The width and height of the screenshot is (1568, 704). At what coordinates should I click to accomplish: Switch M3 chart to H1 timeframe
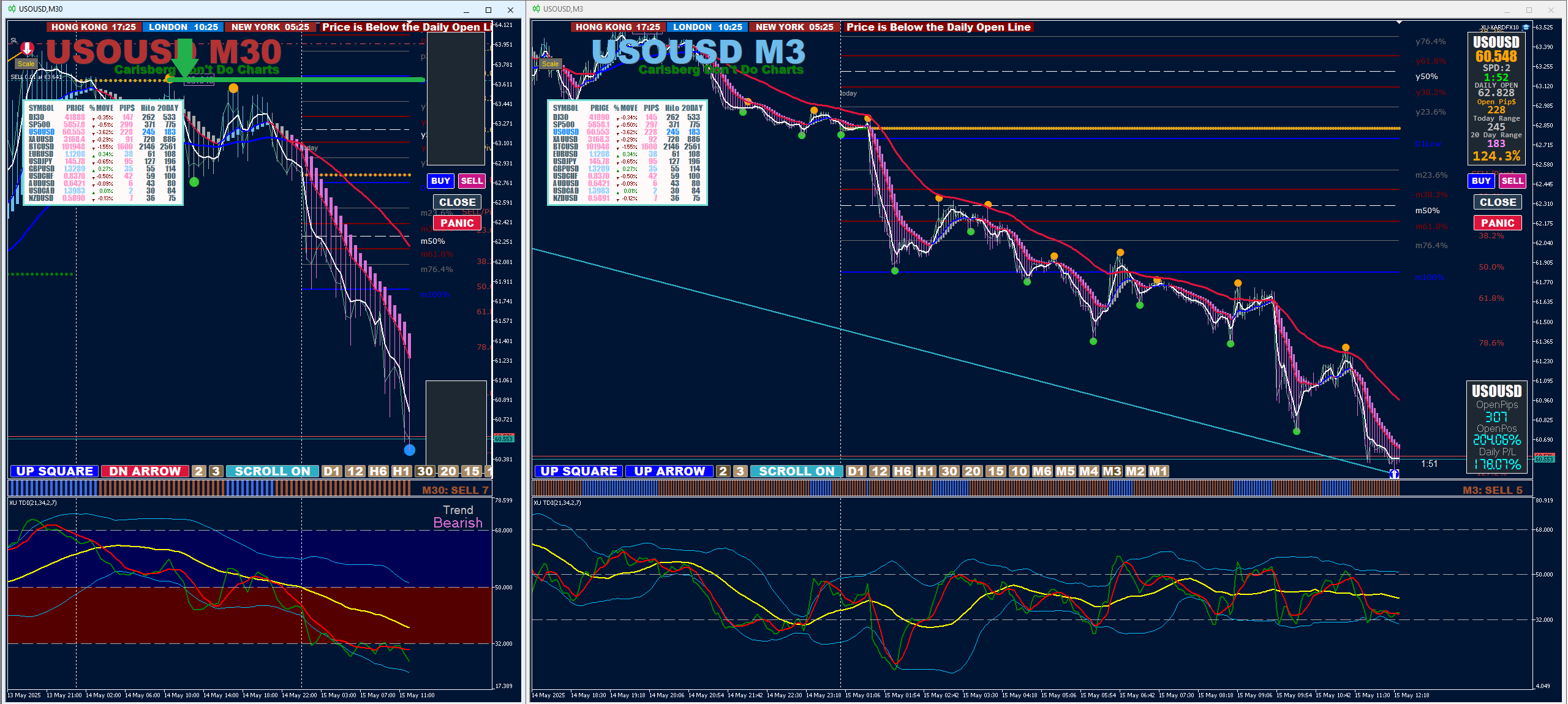coord(925,471)
